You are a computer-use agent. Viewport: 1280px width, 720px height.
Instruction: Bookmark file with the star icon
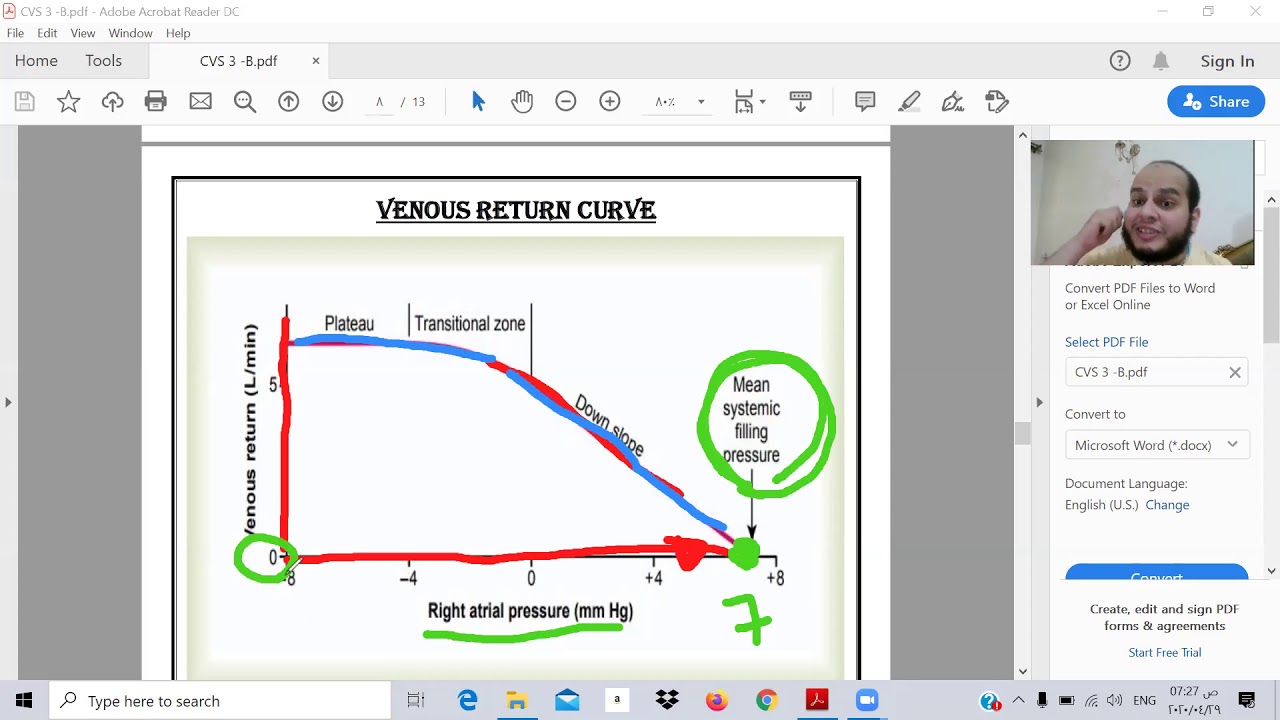[x=68, y=101]
